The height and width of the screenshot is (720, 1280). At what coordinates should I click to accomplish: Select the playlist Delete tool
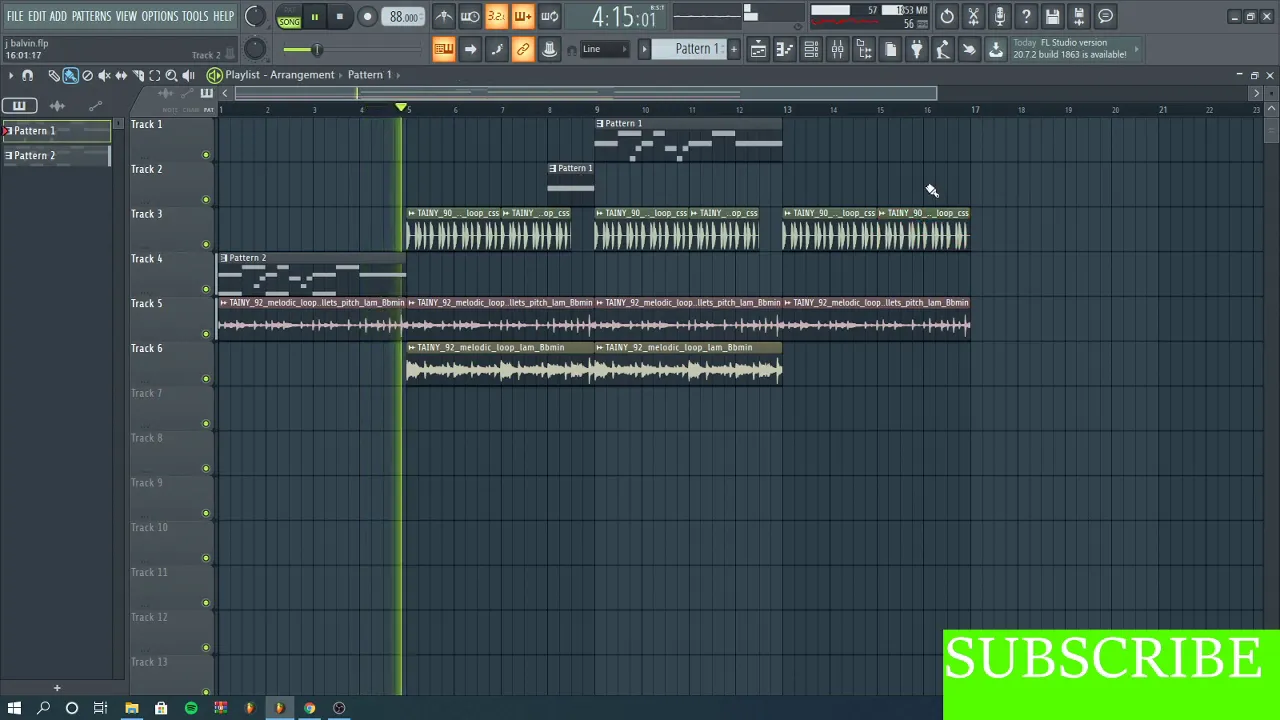click(87, 75)
